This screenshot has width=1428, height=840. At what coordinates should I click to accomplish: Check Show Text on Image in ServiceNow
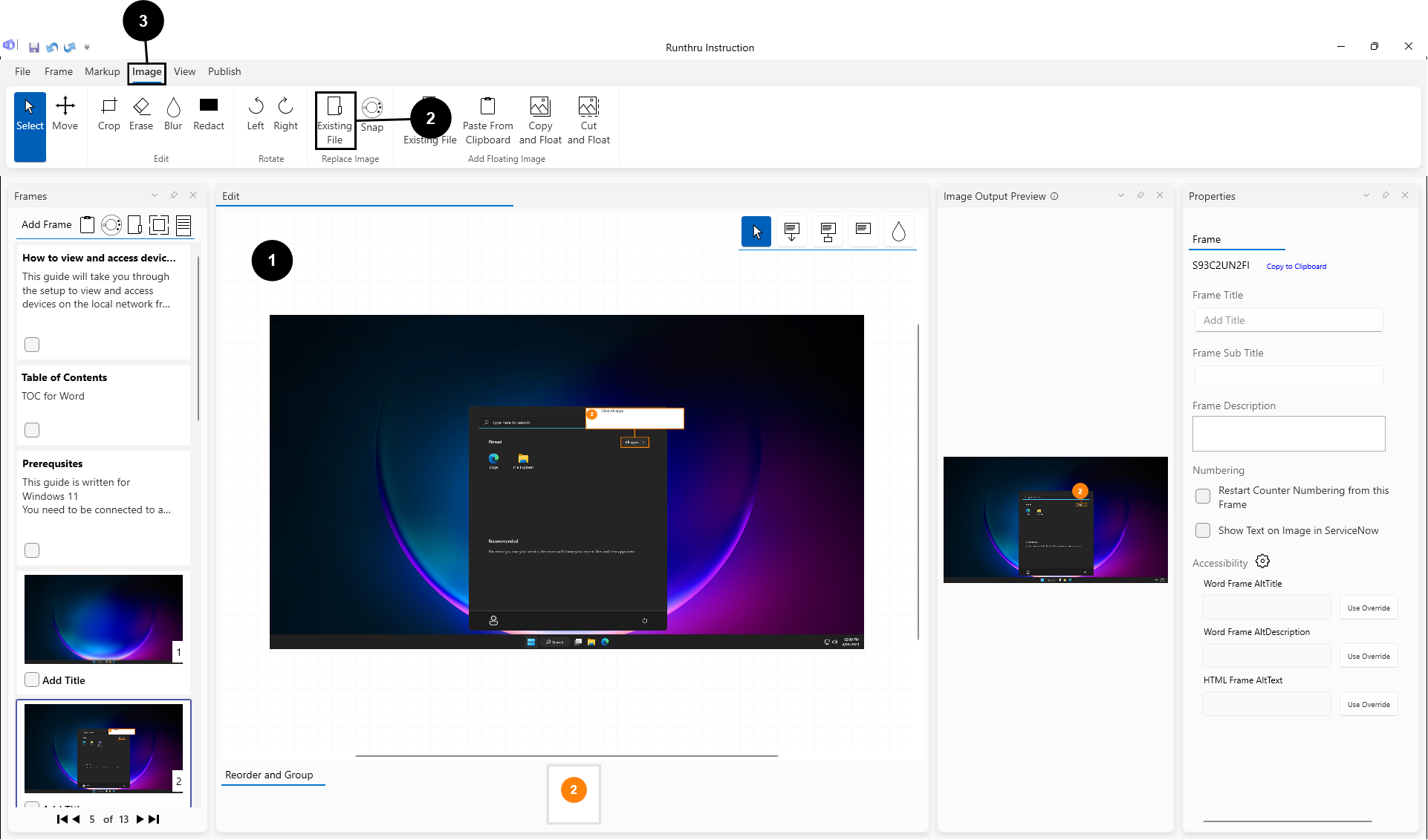point(1203,530)
